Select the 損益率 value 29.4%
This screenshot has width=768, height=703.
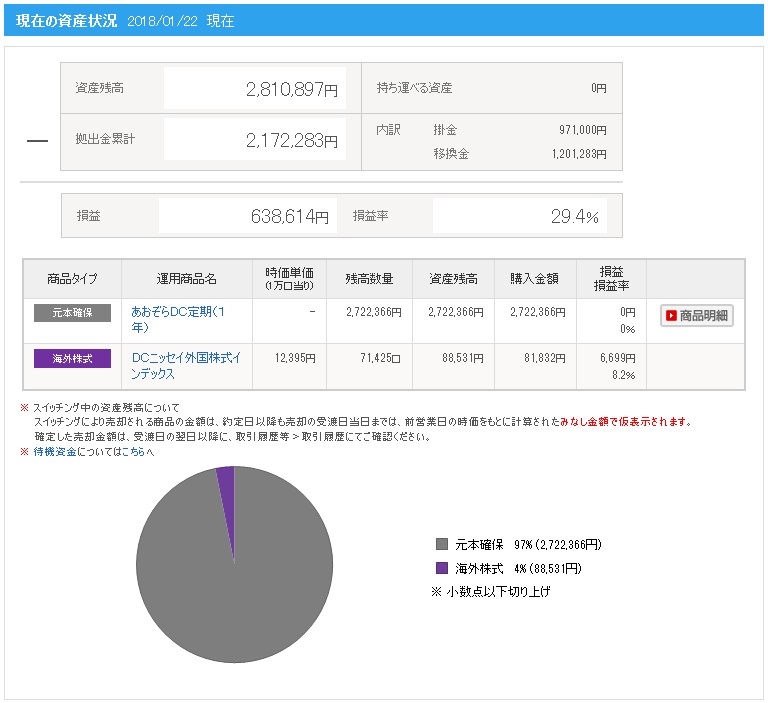tap(575, 216)
